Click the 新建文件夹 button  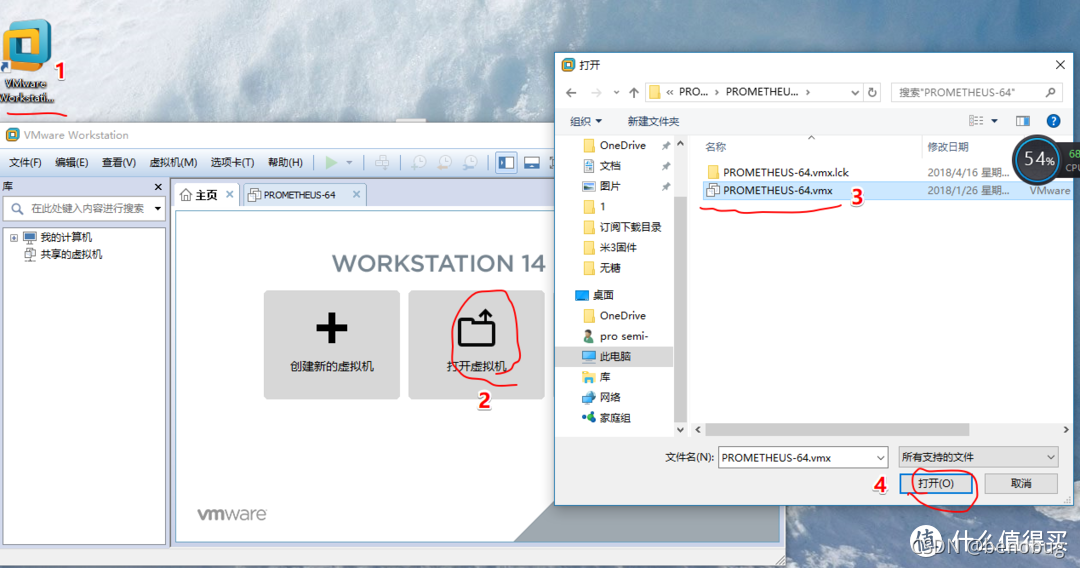(653, 121)
